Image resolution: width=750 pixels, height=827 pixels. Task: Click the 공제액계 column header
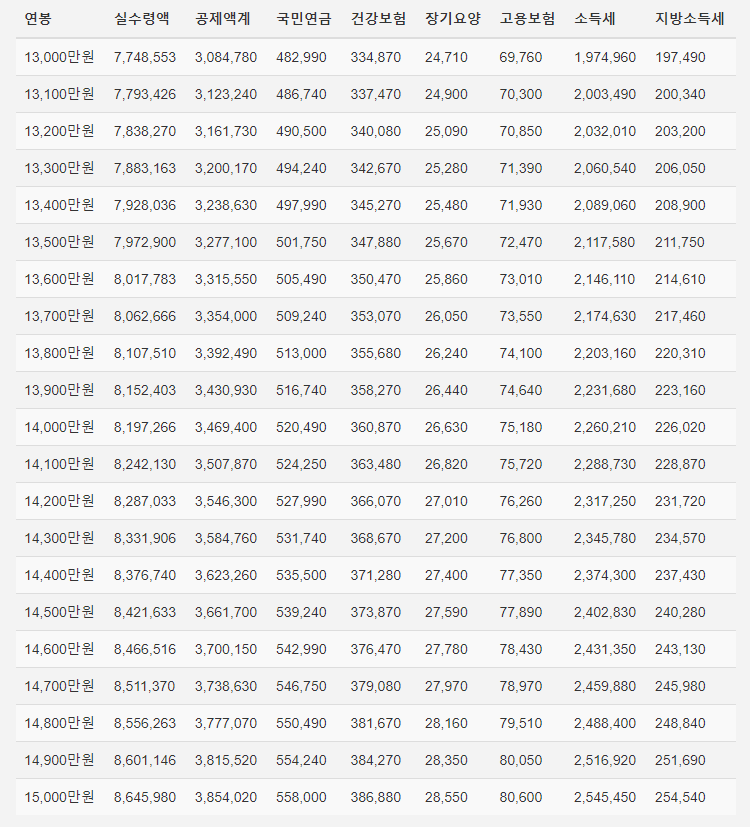[x=222, y=20]
